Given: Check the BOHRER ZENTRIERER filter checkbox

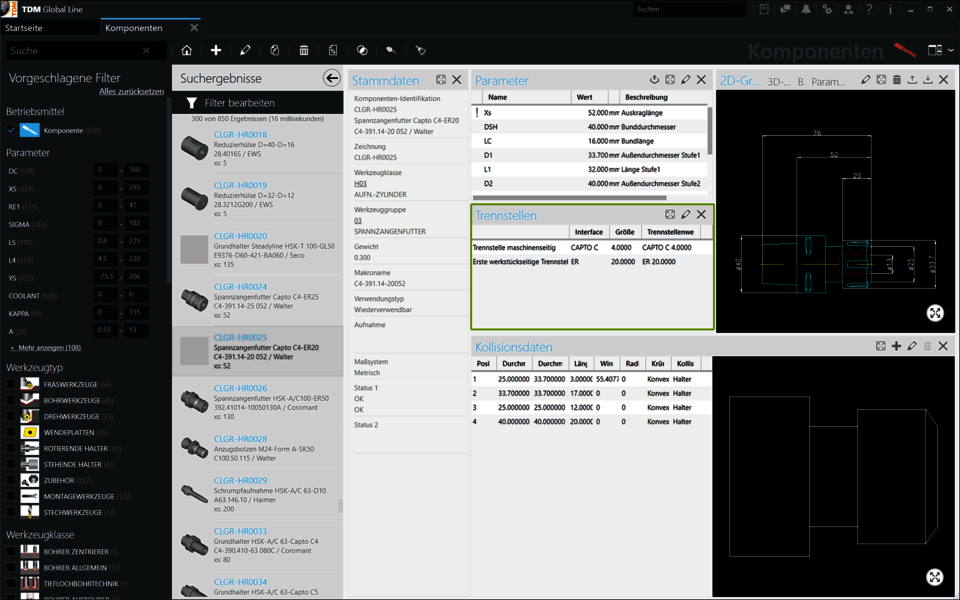Looking at the screenshot, I should click(11, 551).
